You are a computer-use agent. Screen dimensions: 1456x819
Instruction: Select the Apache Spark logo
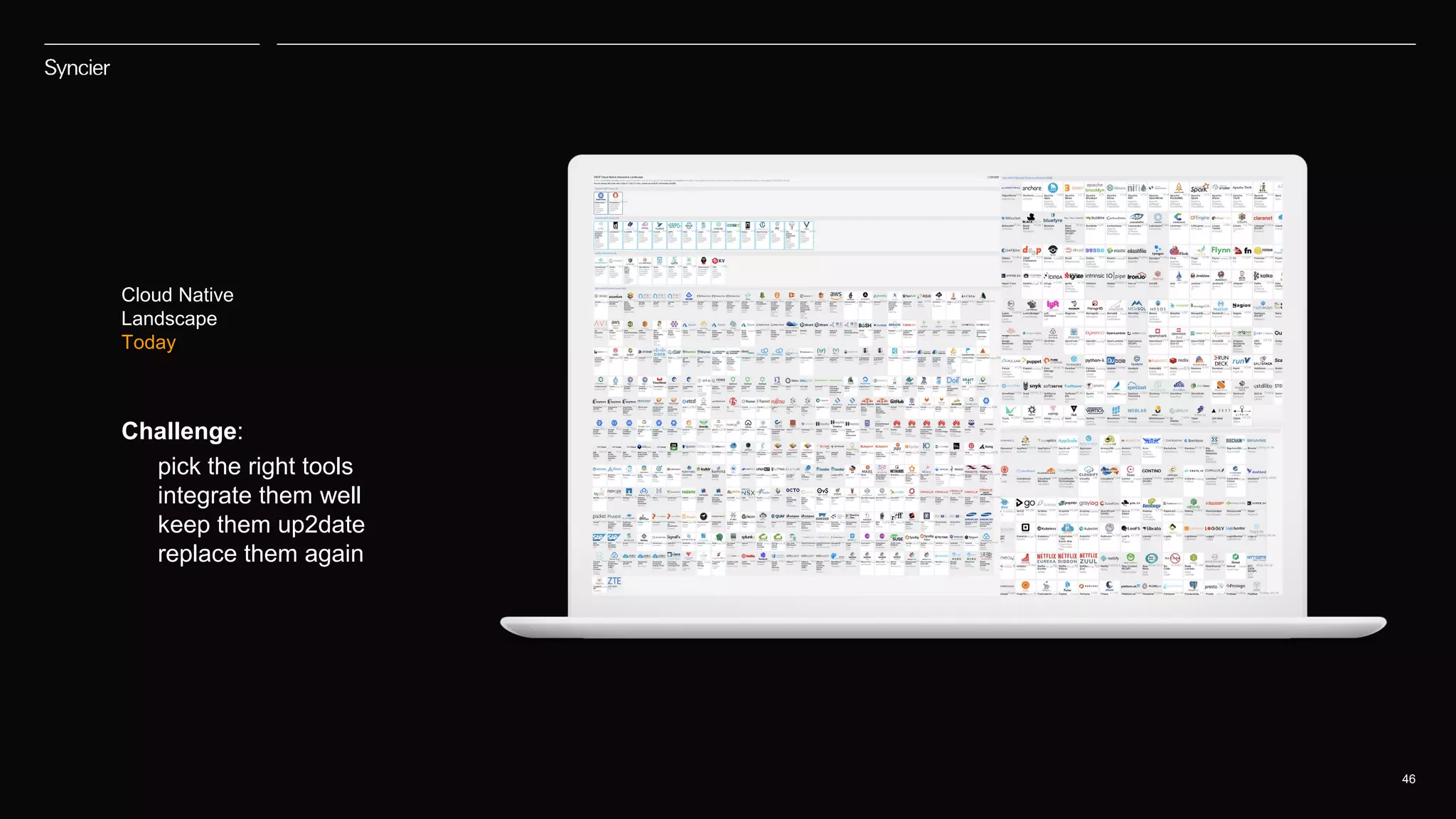point(1199,191)
